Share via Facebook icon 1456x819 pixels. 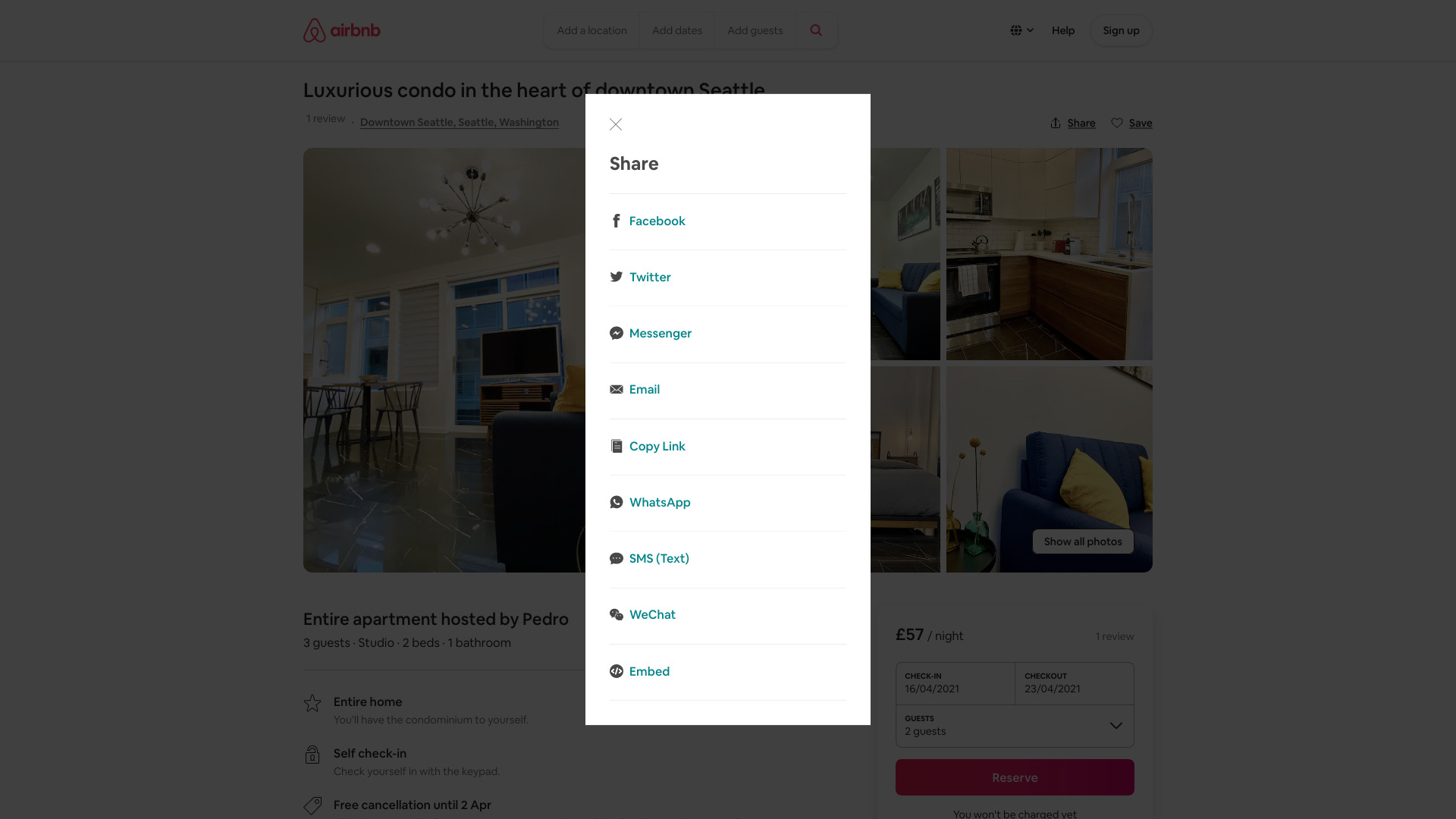tap(617, 221)
